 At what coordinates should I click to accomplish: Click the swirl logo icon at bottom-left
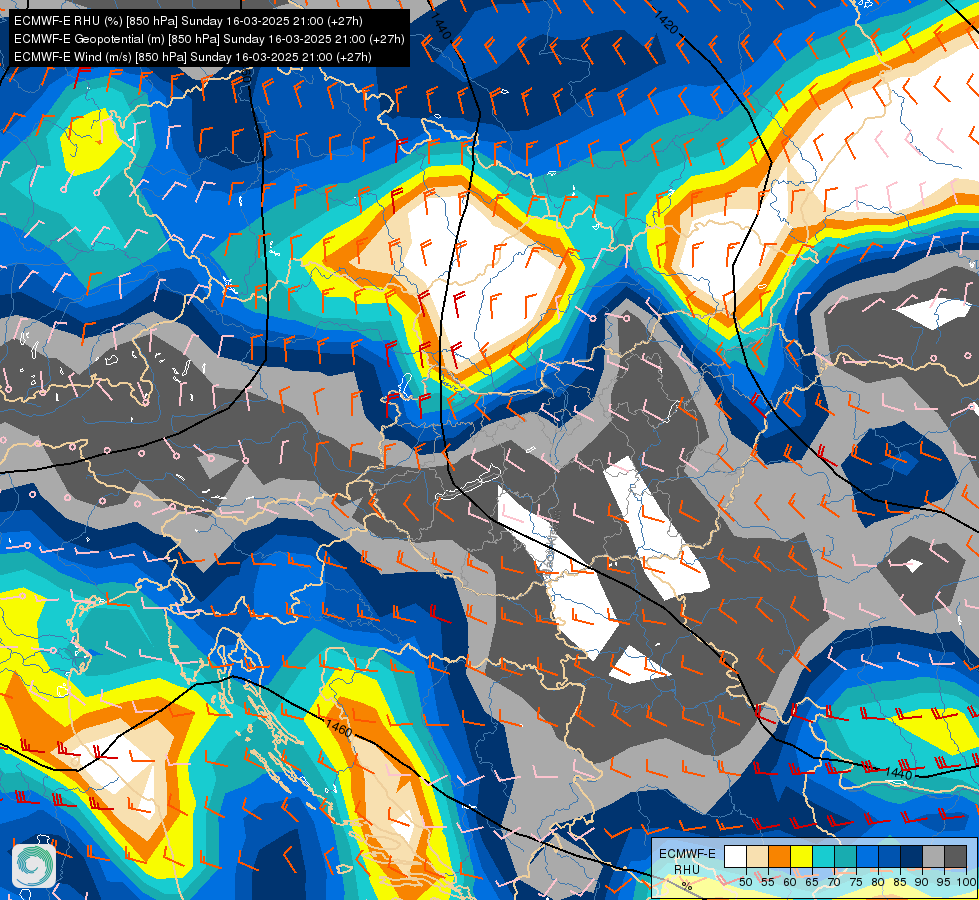point(34,865)
